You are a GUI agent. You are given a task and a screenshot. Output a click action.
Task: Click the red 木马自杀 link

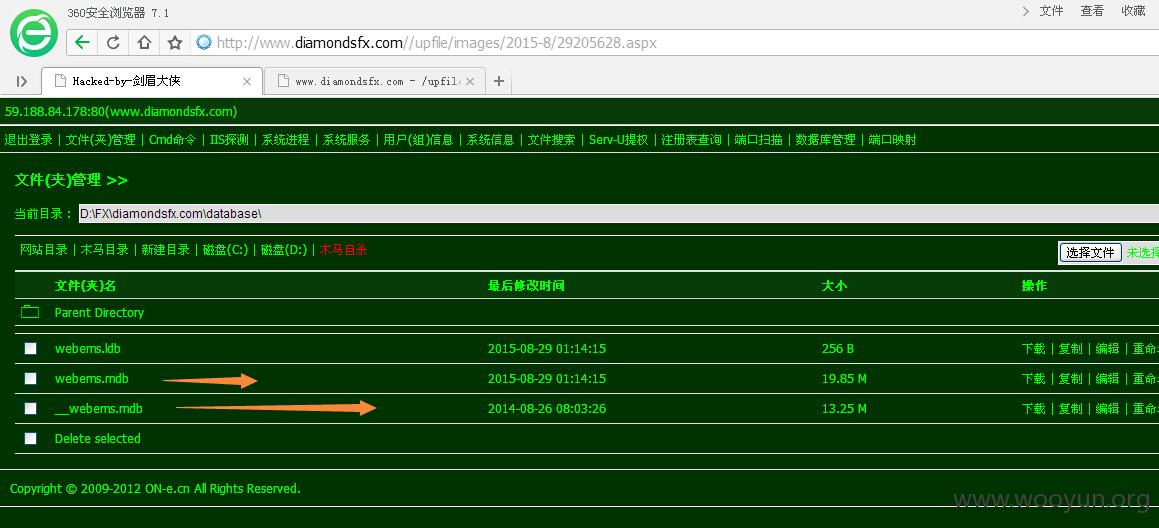click(x=343, y=250)
